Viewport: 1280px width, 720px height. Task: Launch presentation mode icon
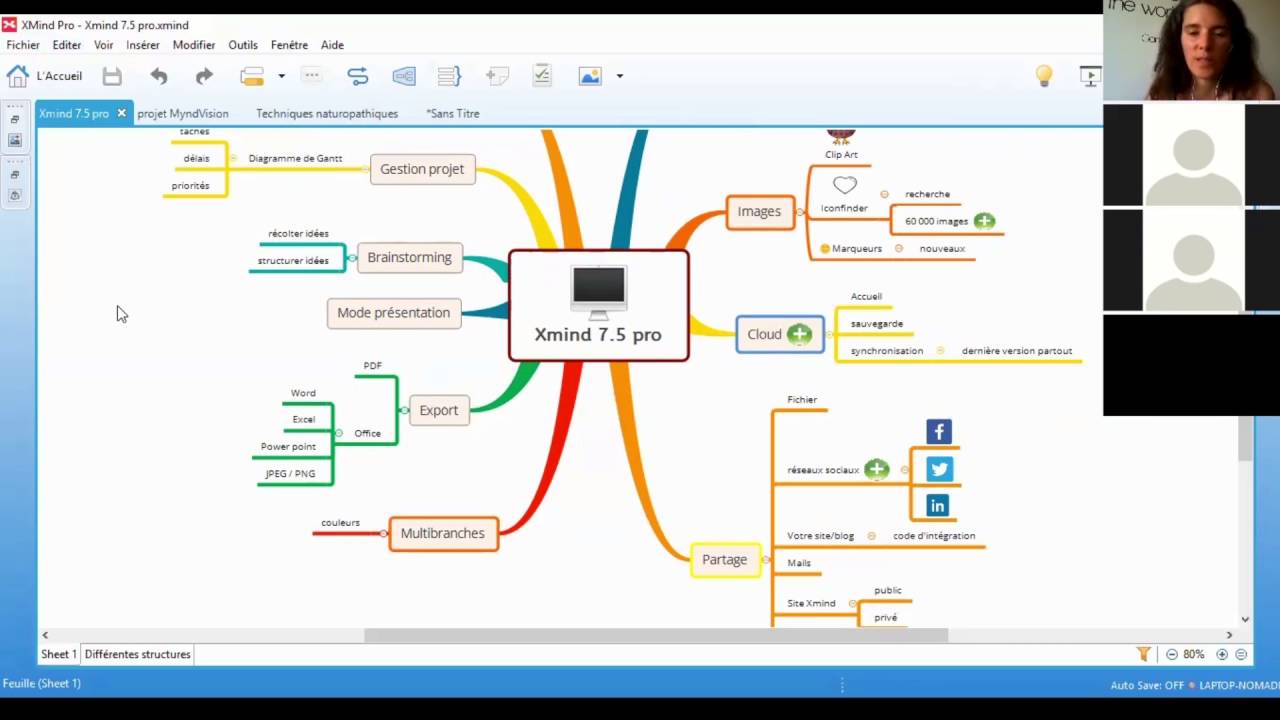click(x=1090, y=76)
